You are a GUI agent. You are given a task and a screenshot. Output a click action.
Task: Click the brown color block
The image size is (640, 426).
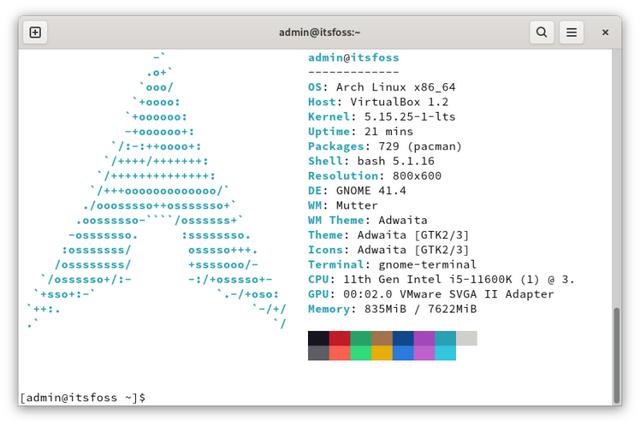click(x=382, y=338)
